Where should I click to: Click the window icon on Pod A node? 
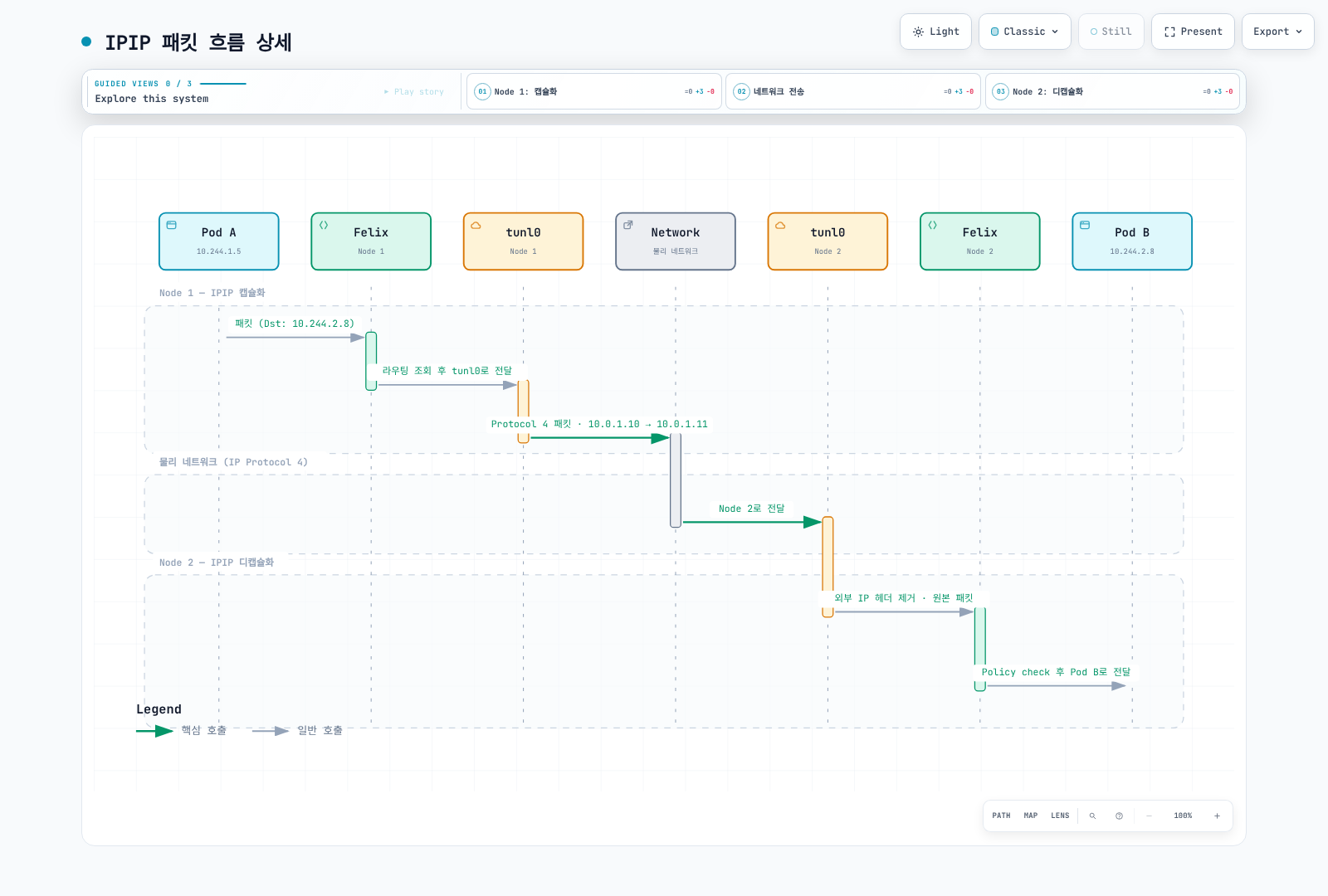(172, 225)
